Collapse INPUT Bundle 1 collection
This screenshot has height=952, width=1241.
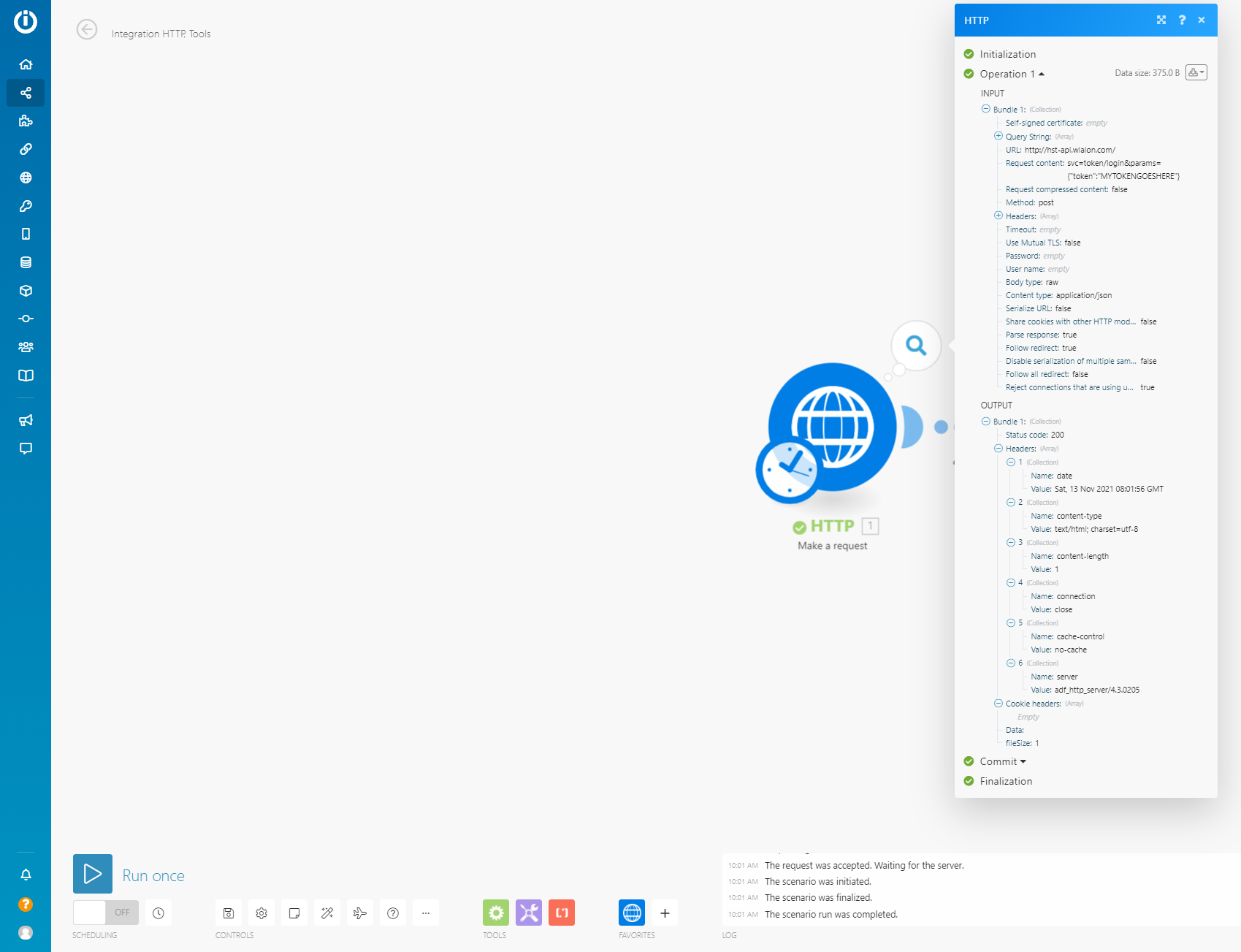pos(986,109)
